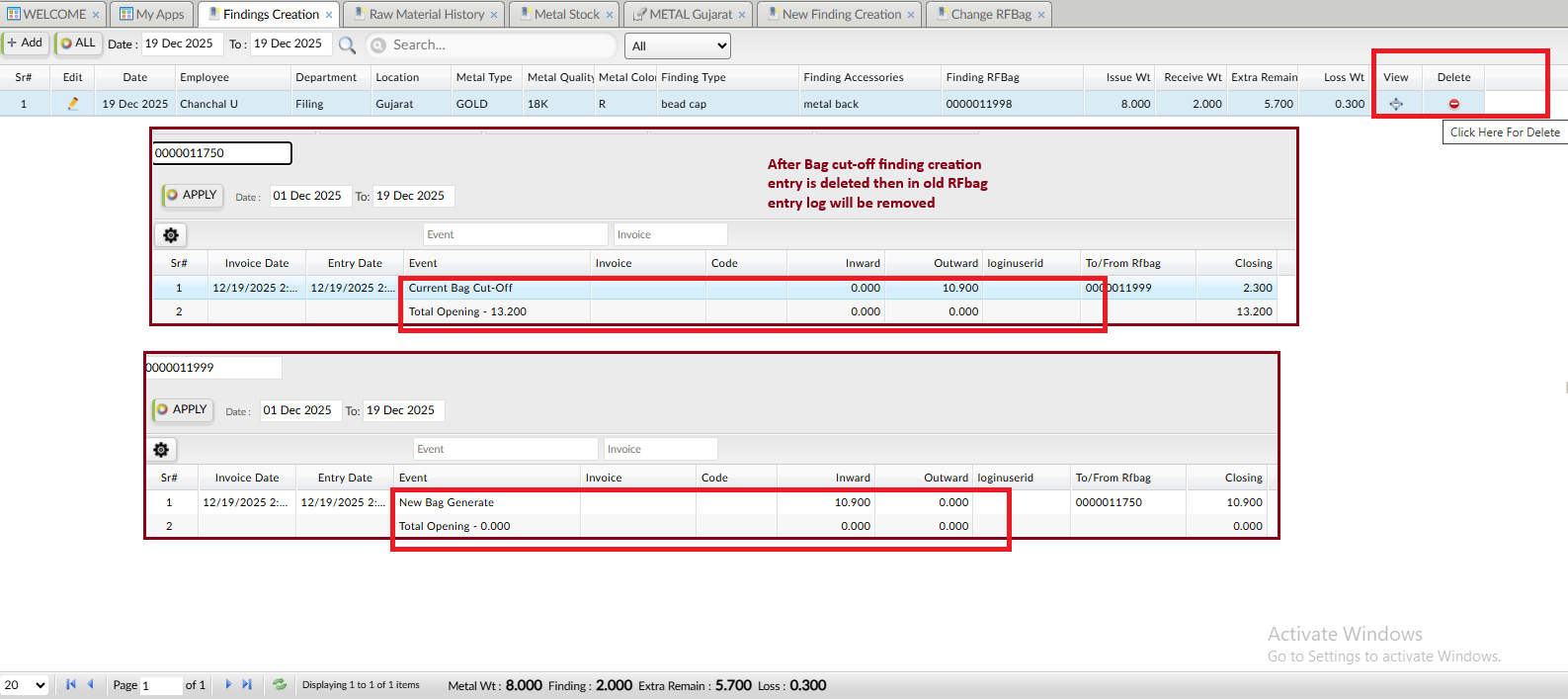Go to the last page using pager arrow
This screenshot has height=699, width=1568.
point(247,684)
